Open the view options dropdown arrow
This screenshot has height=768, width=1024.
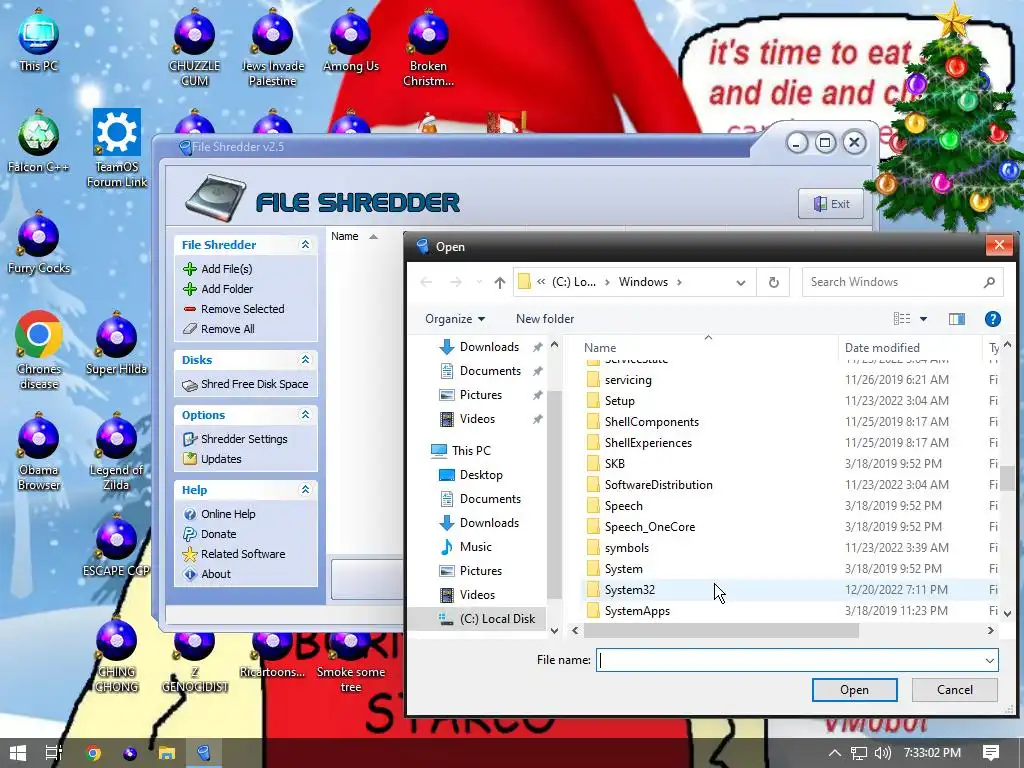pyautogui.click(x=923, y=319)
